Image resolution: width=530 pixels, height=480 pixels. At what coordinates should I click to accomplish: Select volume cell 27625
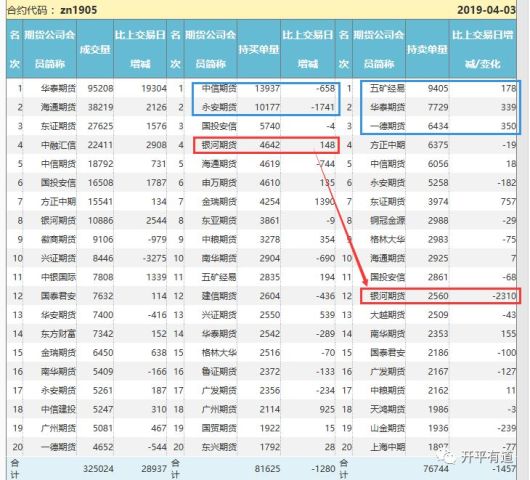coord(100,126)
